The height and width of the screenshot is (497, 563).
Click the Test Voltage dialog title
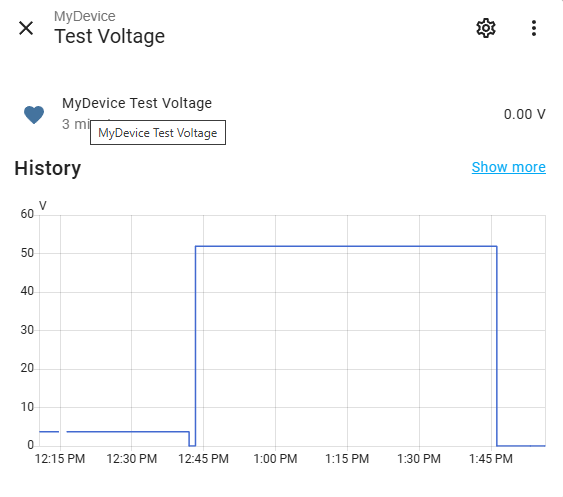[110, 36]
